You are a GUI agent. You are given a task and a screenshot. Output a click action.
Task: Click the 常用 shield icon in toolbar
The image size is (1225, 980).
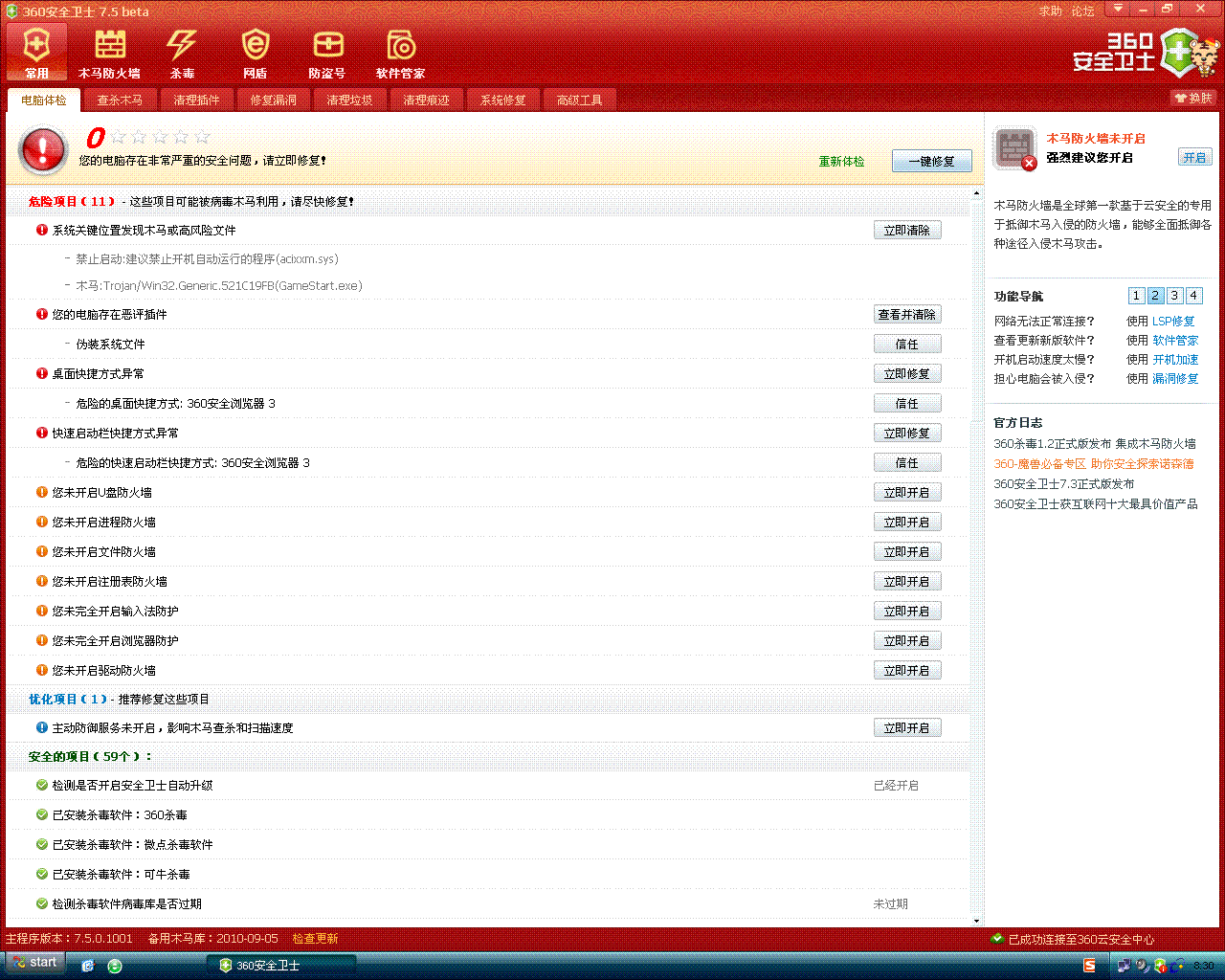36,54
